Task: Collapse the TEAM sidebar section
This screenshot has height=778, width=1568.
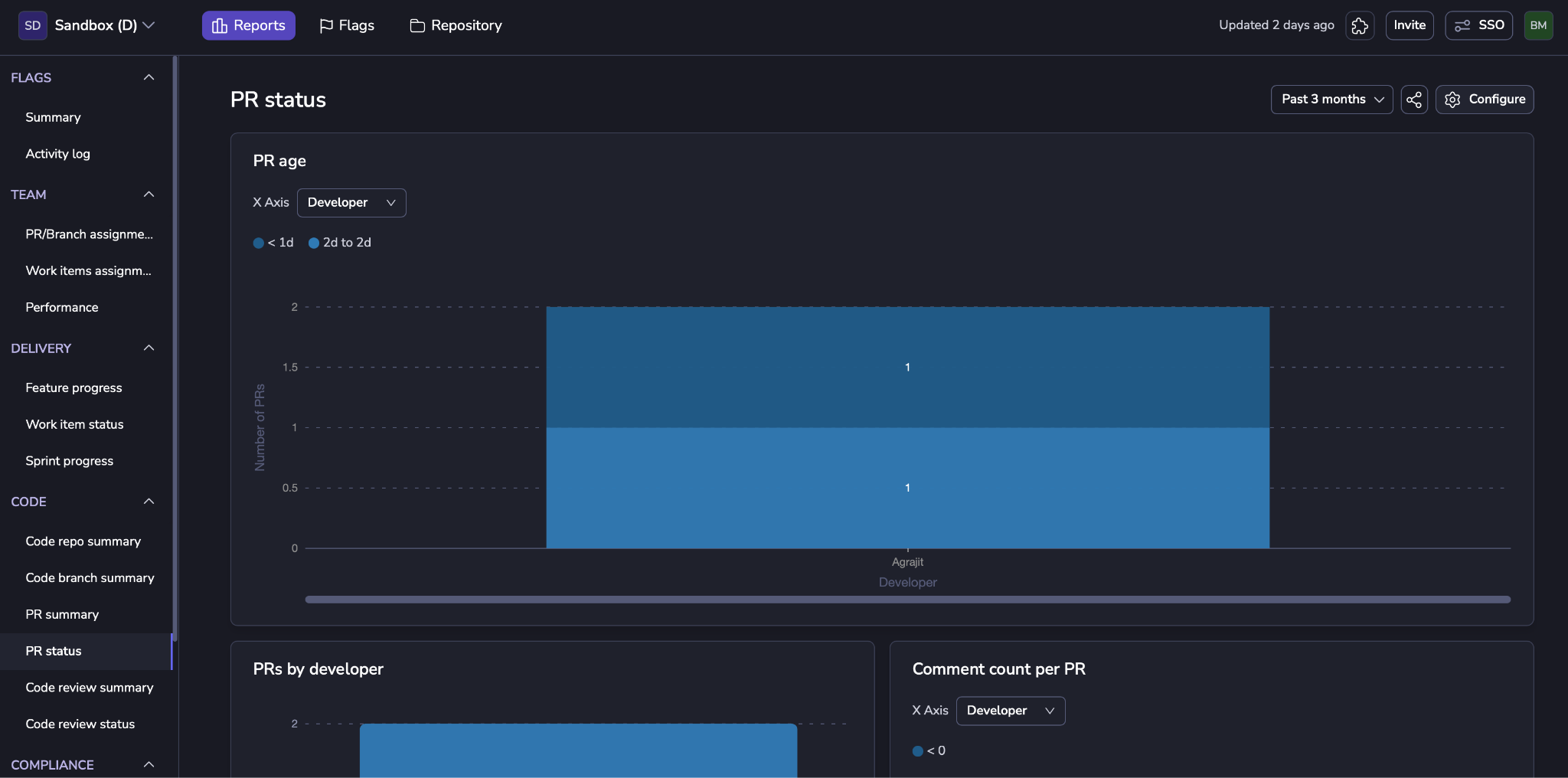Action: (x=149, y=194)
